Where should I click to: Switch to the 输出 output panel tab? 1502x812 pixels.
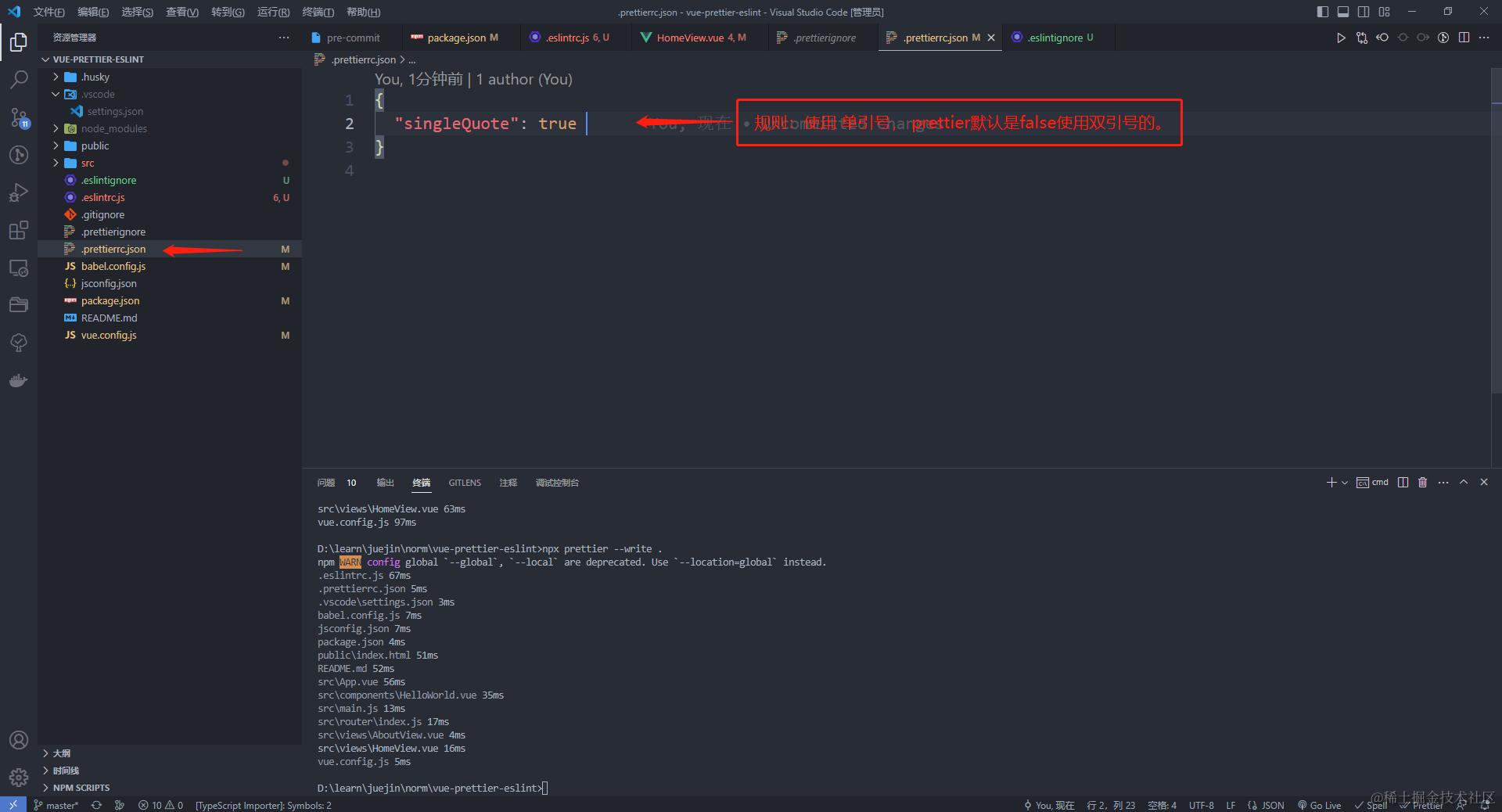(385, 483)
